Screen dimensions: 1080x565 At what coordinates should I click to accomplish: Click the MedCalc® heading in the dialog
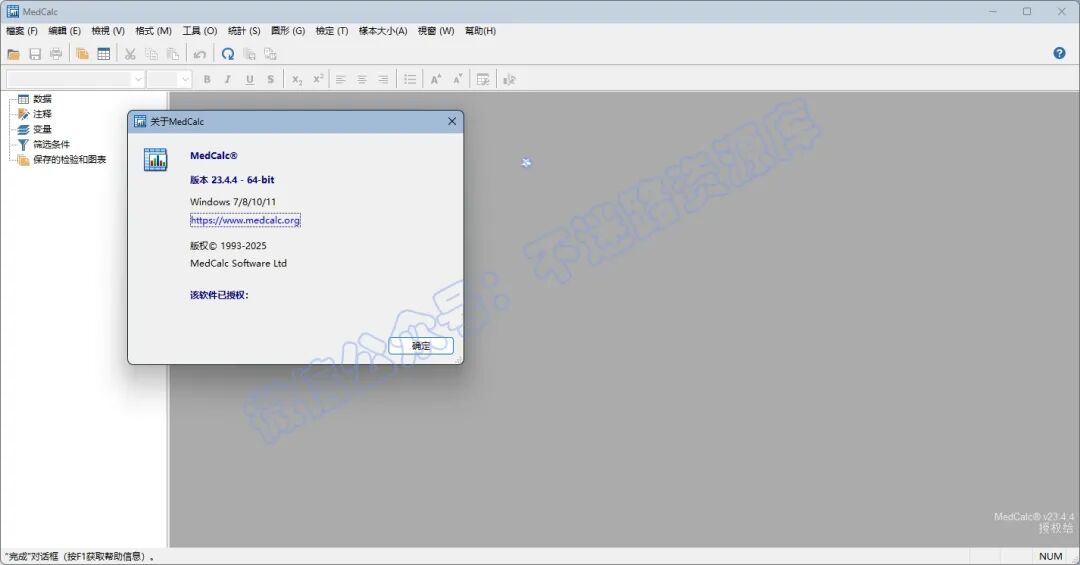click(214, 156)
